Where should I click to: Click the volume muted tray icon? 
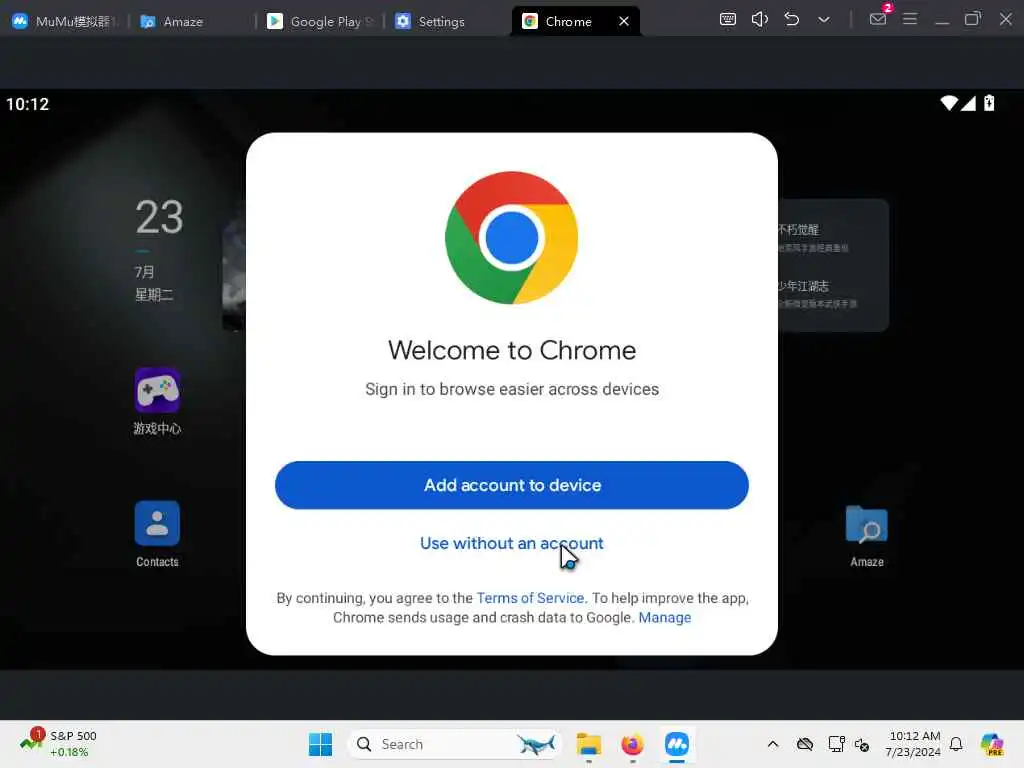point(862,744)
